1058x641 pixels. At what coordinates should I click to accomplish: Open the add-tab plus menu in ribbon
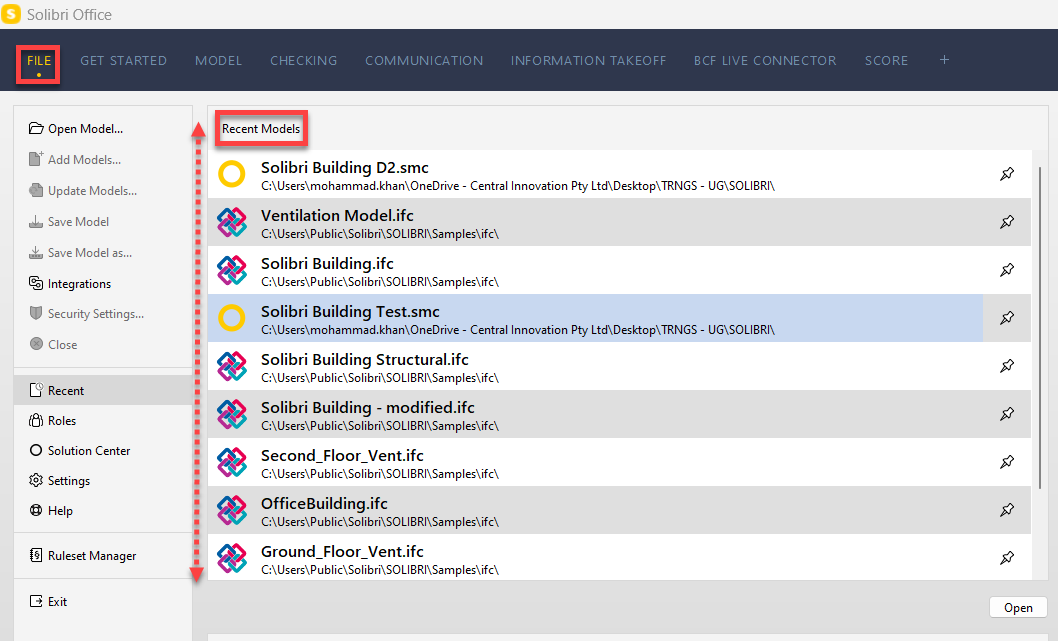(x=943, y=60)
